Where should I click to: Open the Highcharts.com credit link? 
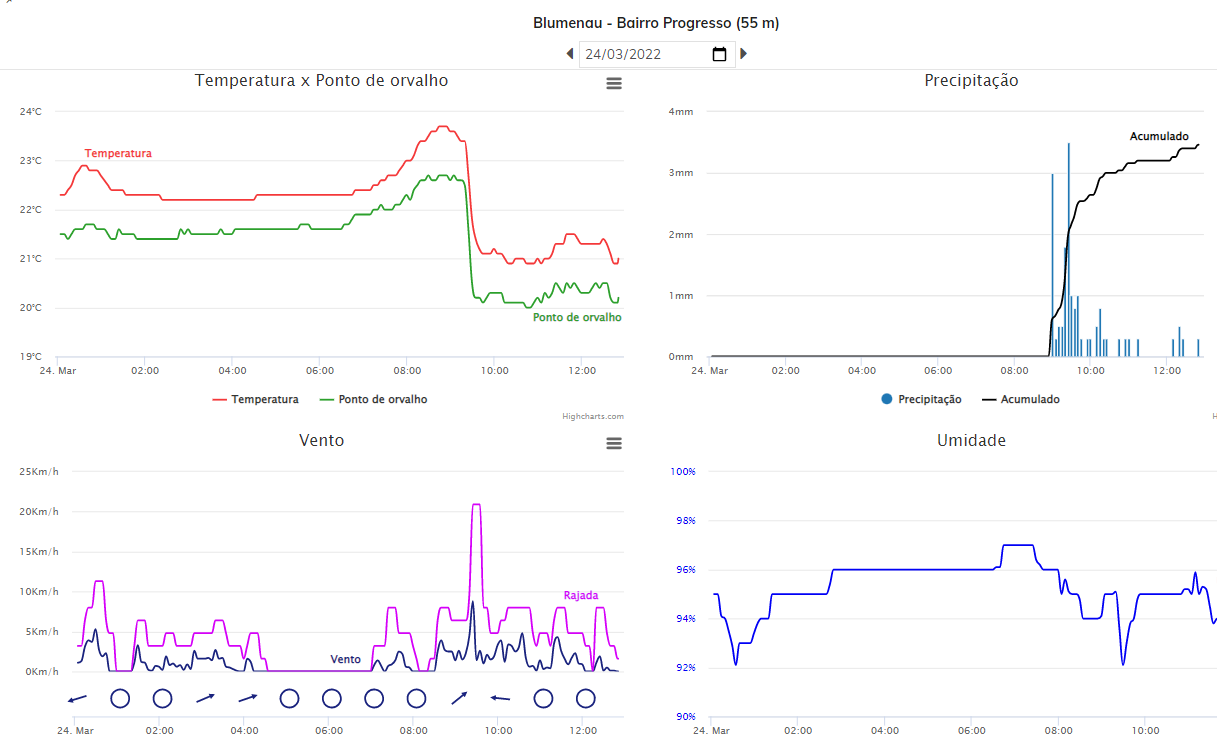[x=593, y=417]
